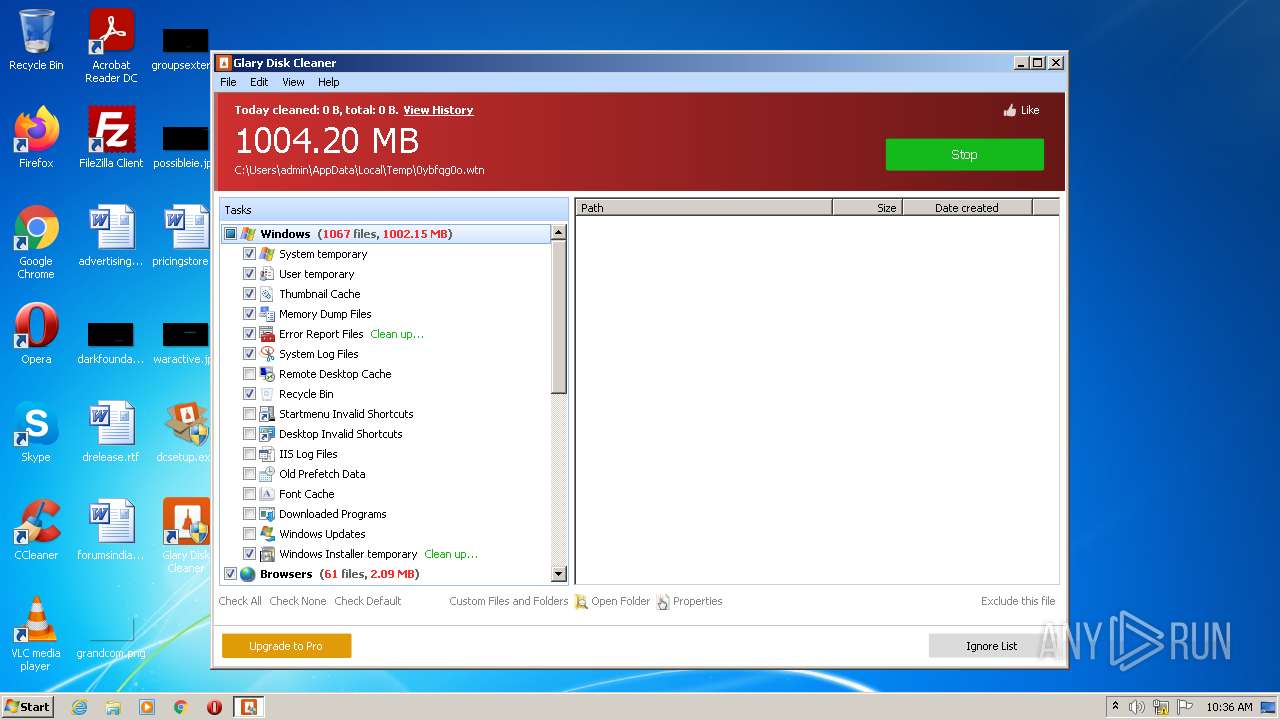Uncheck the Thumbnail Cache checkbox
The image size is (1280, 720).
coord(249,294)
